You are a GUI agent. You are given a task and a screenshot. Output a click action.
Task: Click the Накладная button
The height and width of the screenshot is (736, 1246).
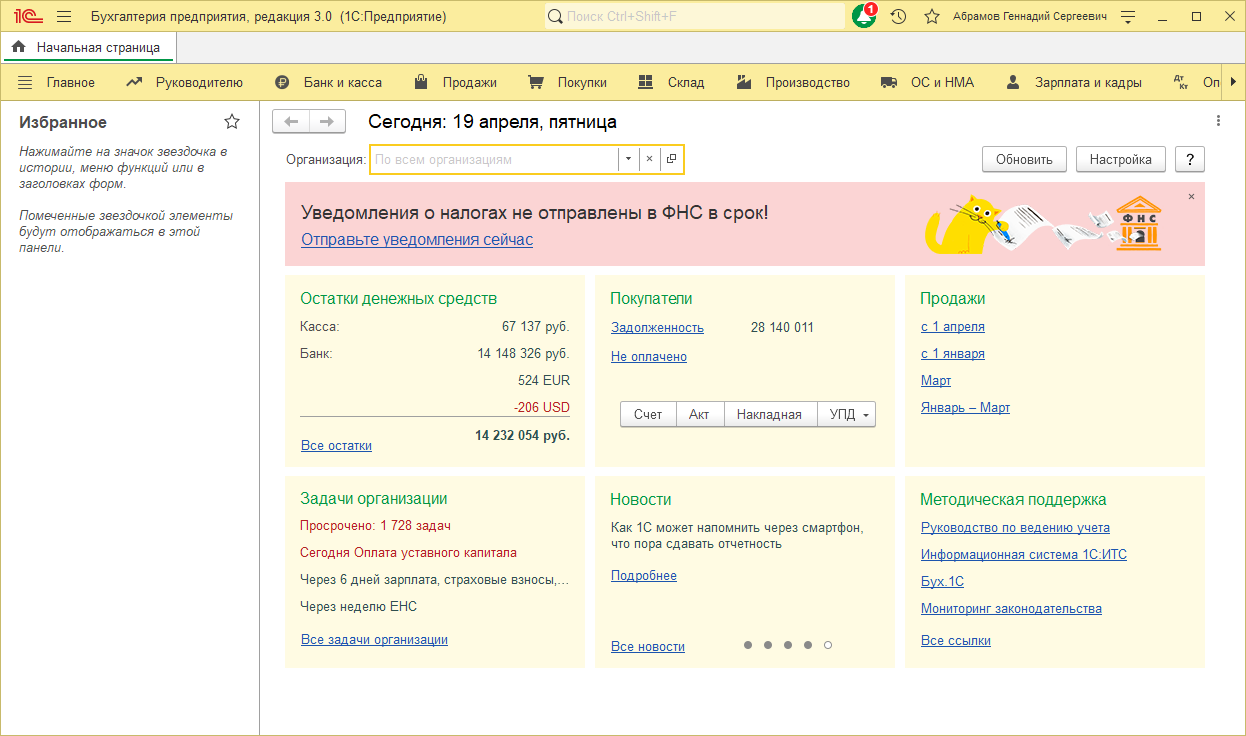click(x=769, y=414)
